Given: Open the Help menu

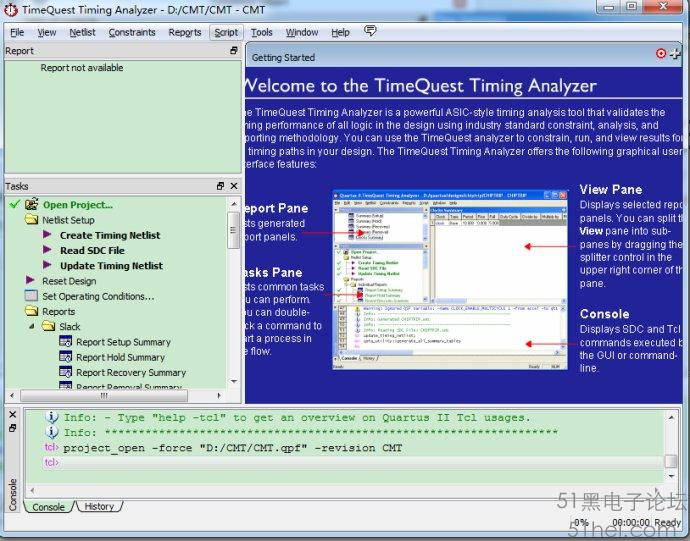Looking at the screenshot, I should (x=340, y=33).
